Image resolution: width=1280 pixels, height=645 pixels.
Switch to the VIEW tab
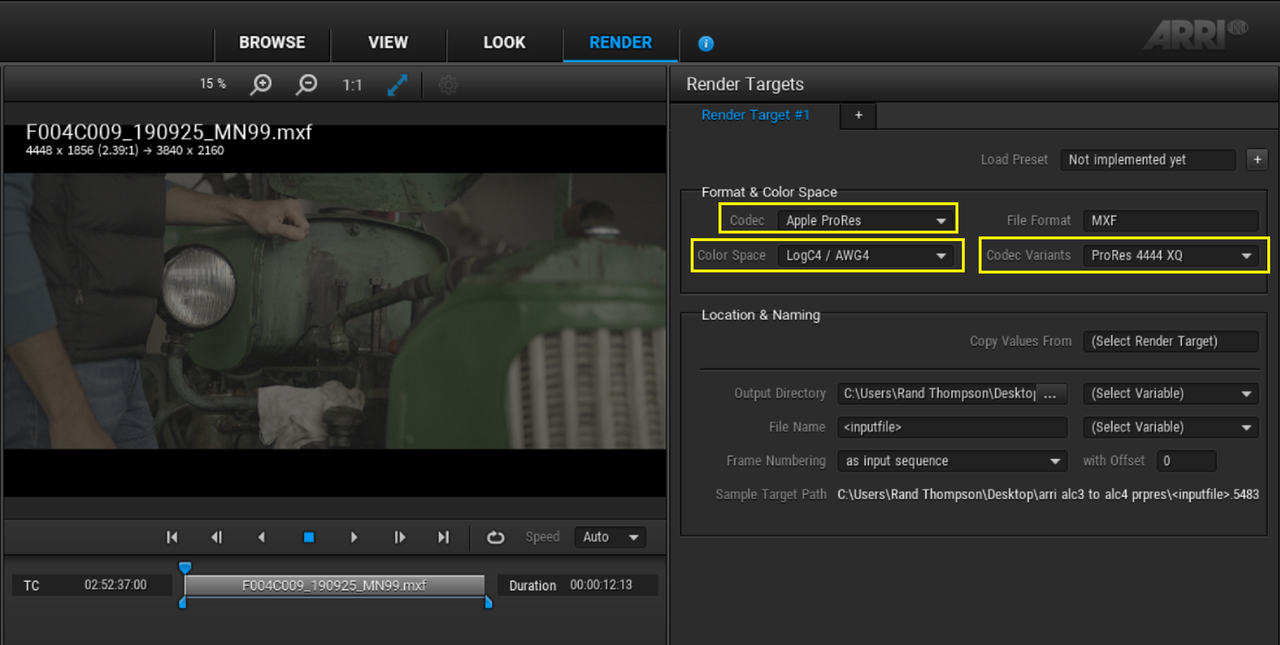(388, 42)
